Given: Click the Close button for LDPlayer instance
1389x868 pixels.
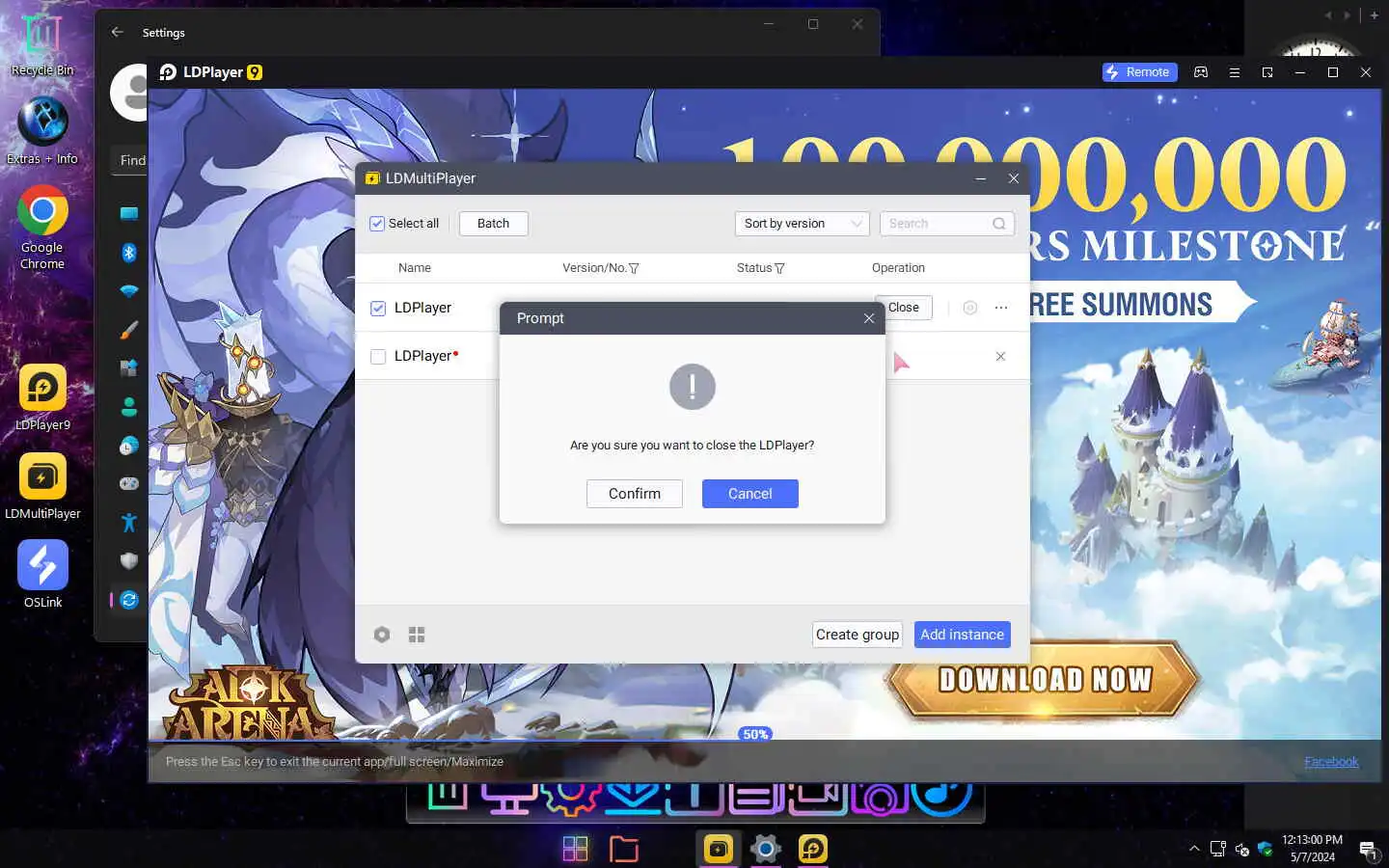Looking at the screenshot, I should pyautogui.click(x=904, y=308).
